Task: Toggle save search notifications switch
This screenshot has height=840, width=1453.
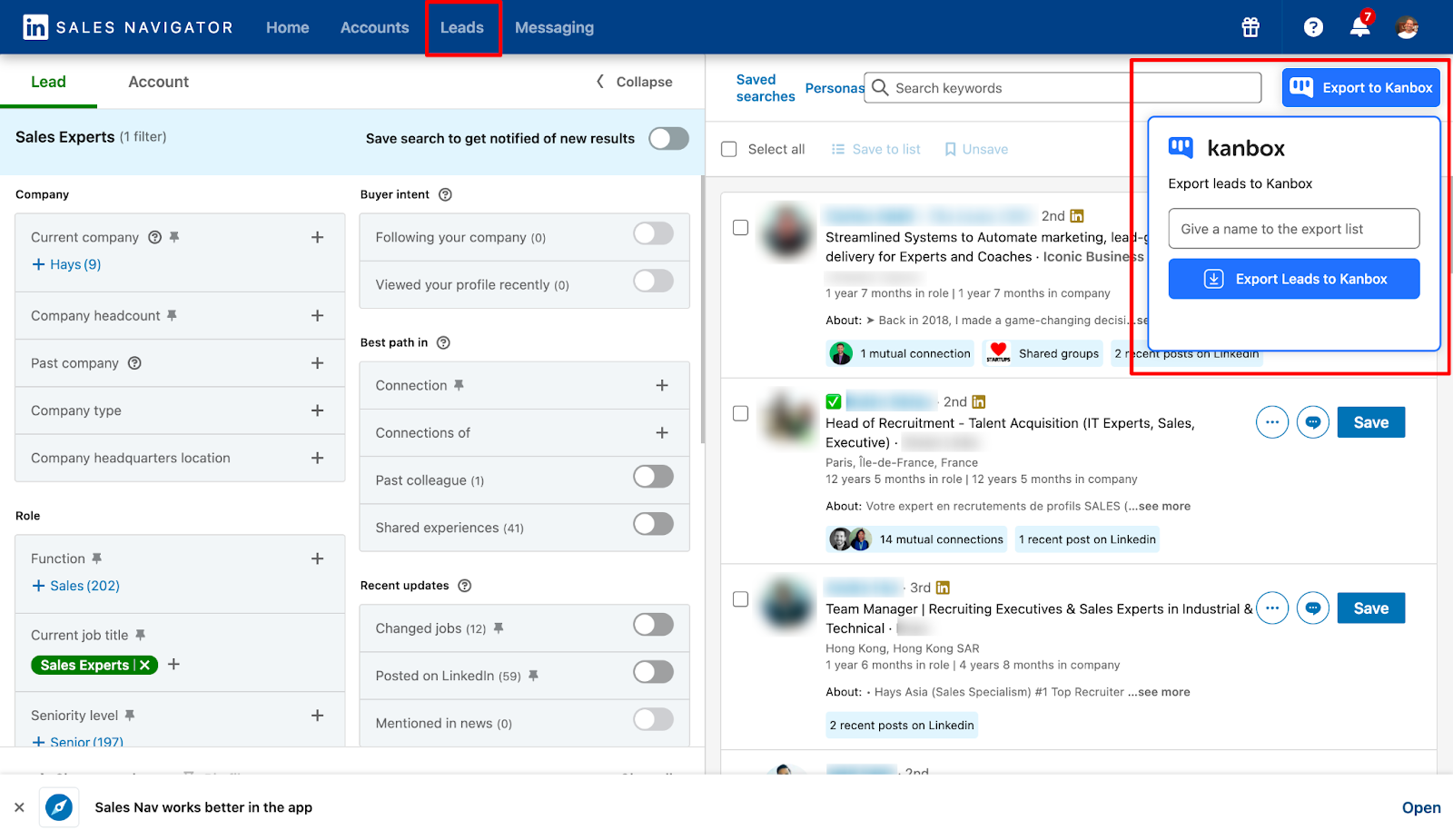Action: [x=669, y=138]
